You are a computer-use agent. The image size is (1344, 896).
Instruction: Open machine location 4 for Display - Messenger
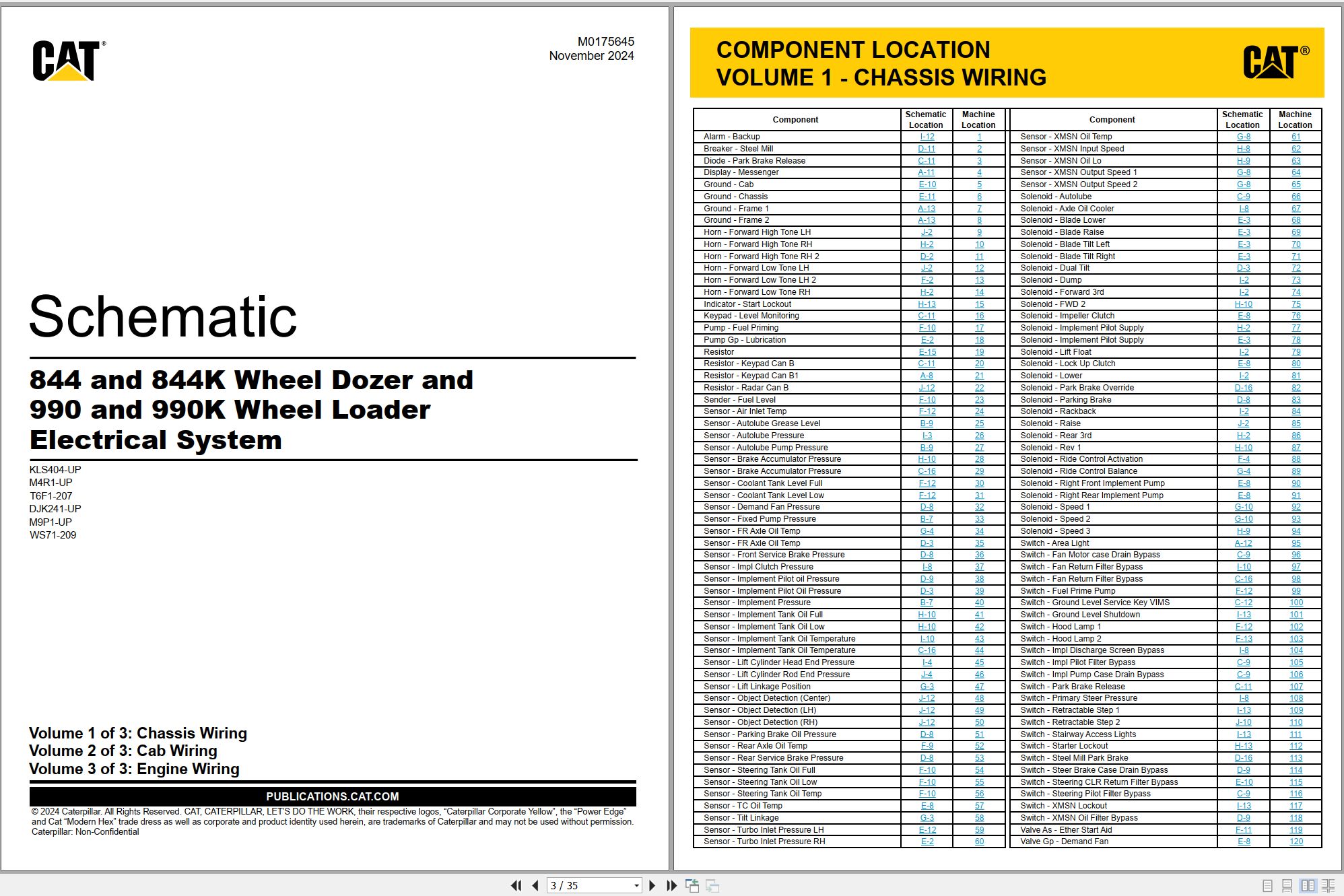[x=979, y=172]
